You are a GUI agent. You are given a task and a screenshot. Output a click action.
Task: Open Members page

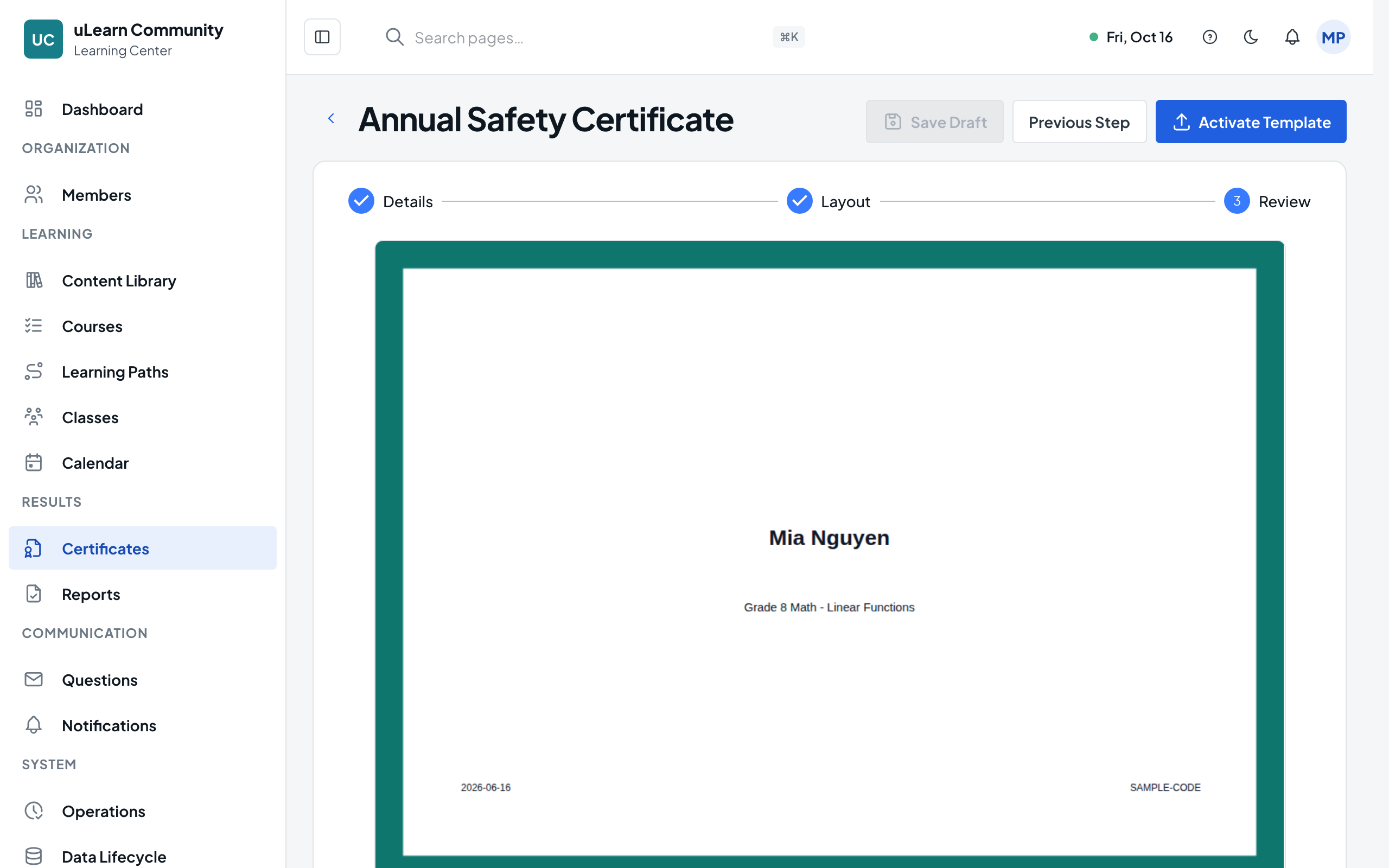tap(142, 195)
